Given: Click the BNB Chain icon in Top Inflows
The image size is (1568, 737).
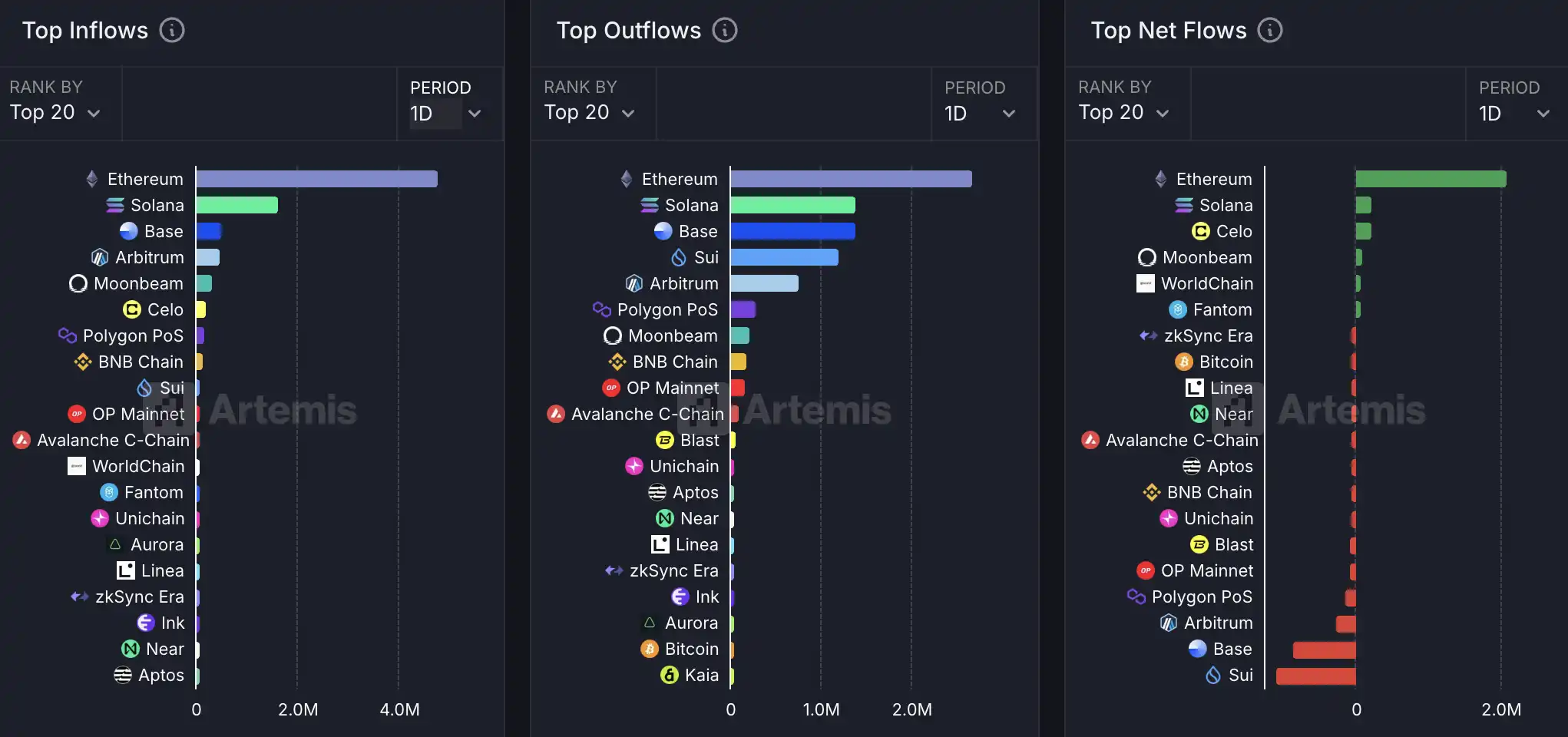Looking at the screenshot, I should click(83, 362).
